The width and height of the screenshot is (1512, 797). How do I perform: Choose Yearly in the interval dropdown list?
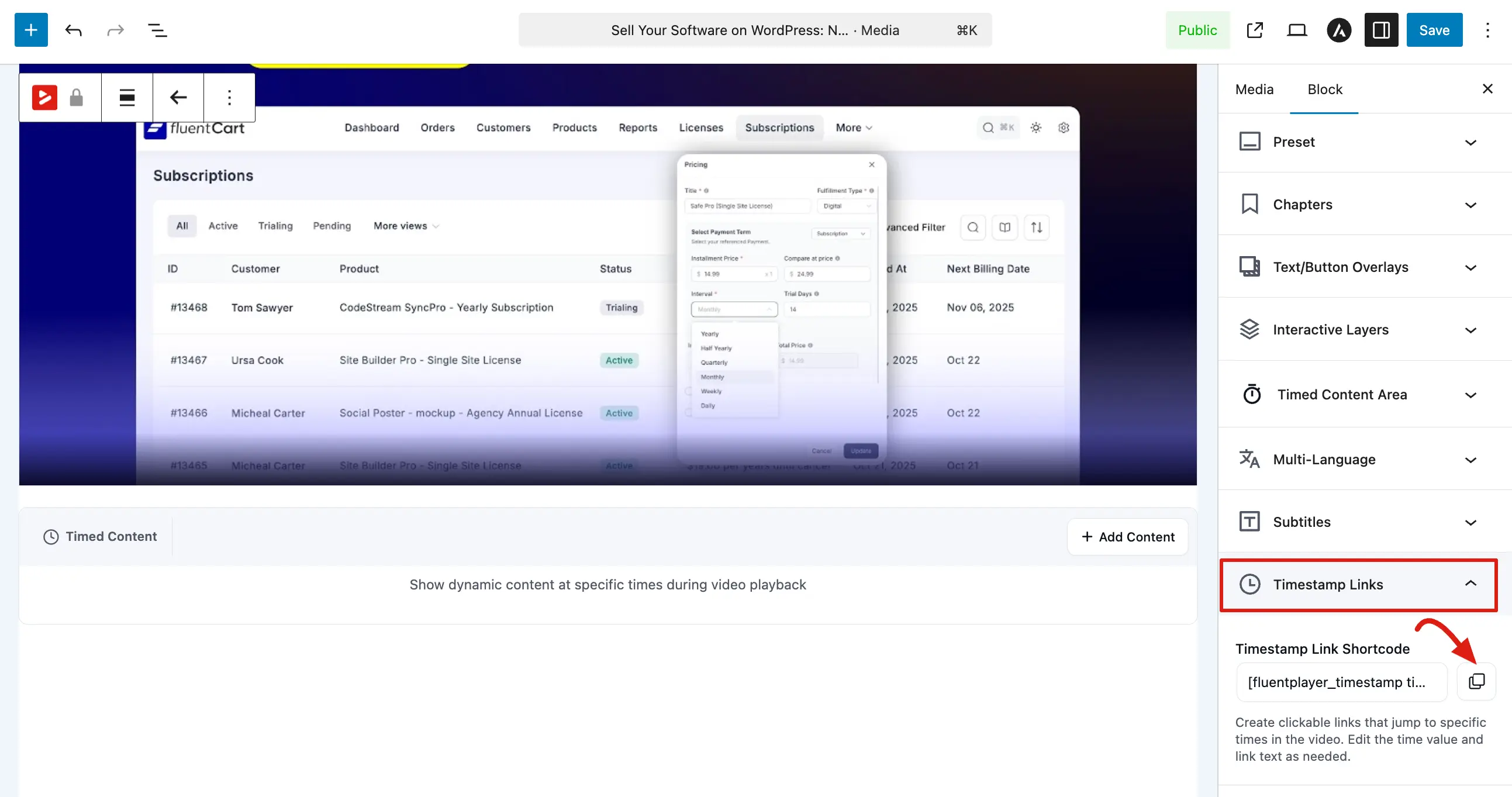710,334
